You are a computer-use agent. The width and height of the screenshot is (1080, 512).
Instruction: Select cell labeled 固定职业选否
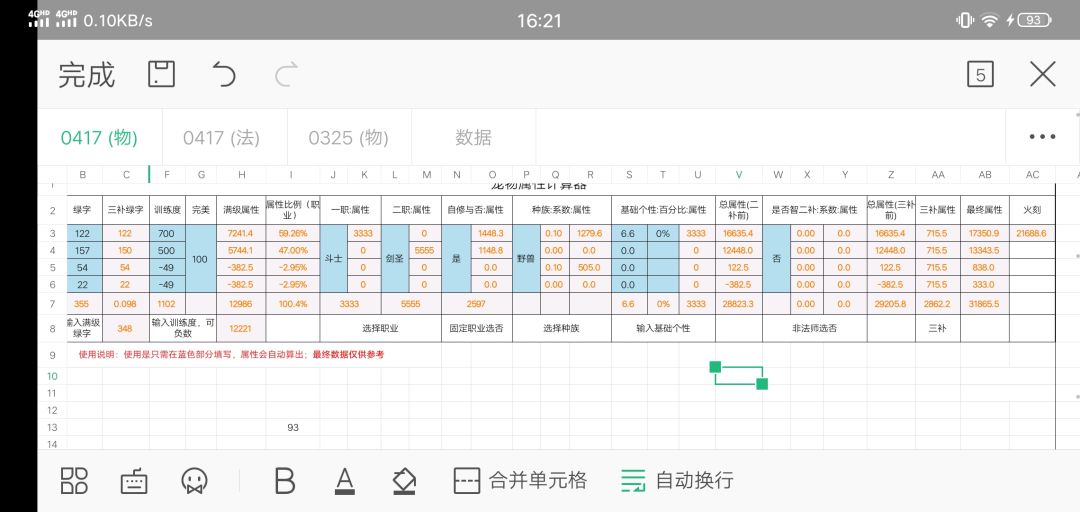coord(477,328)
